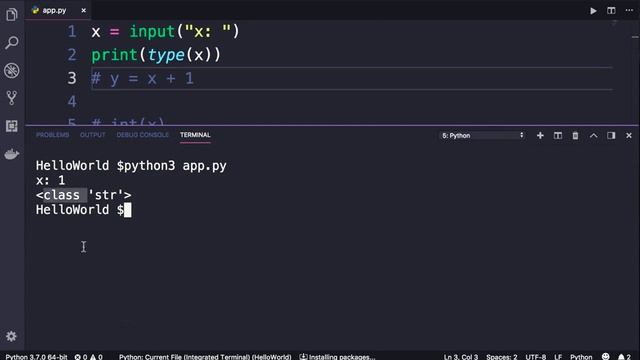Click Python 3.7.0 64-bit interpreter status
Image resolution: width=640 pixels, height=360 pixels.
[36, 357]
